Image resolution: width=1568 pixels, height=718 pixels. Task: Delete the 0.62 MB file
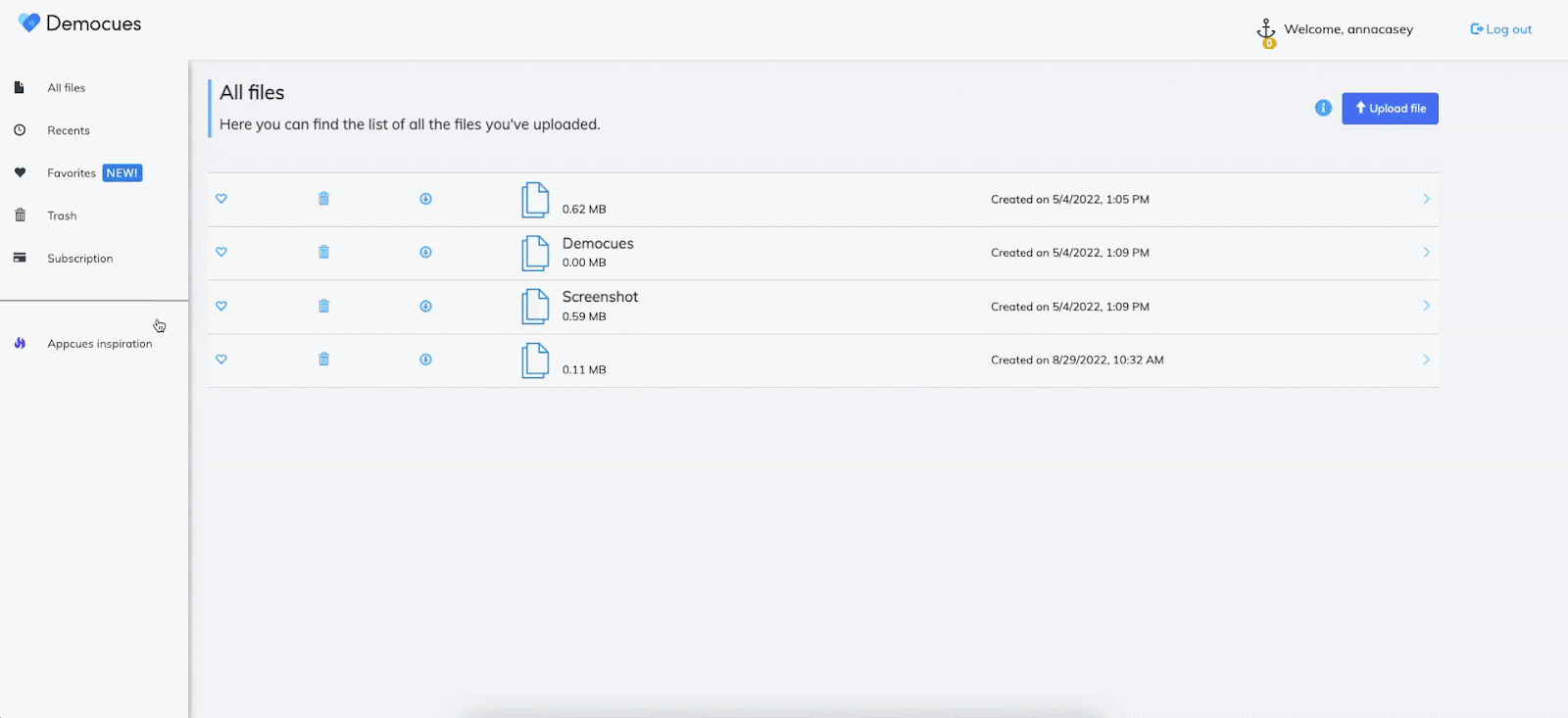(x=323, y=199)
